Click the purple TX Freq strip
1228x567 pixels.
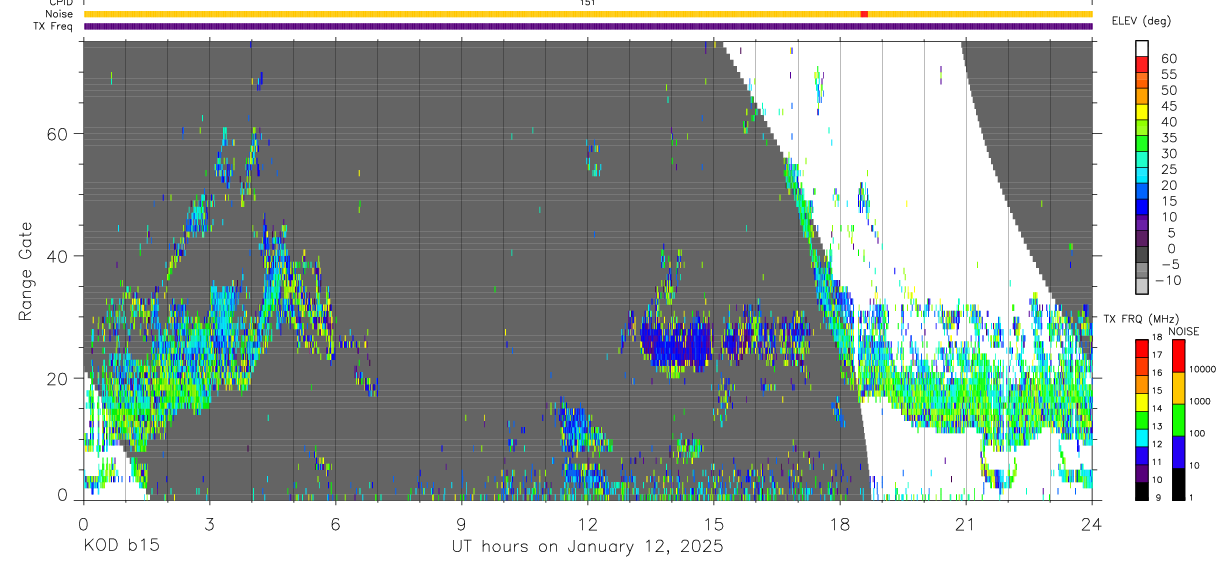588,26
